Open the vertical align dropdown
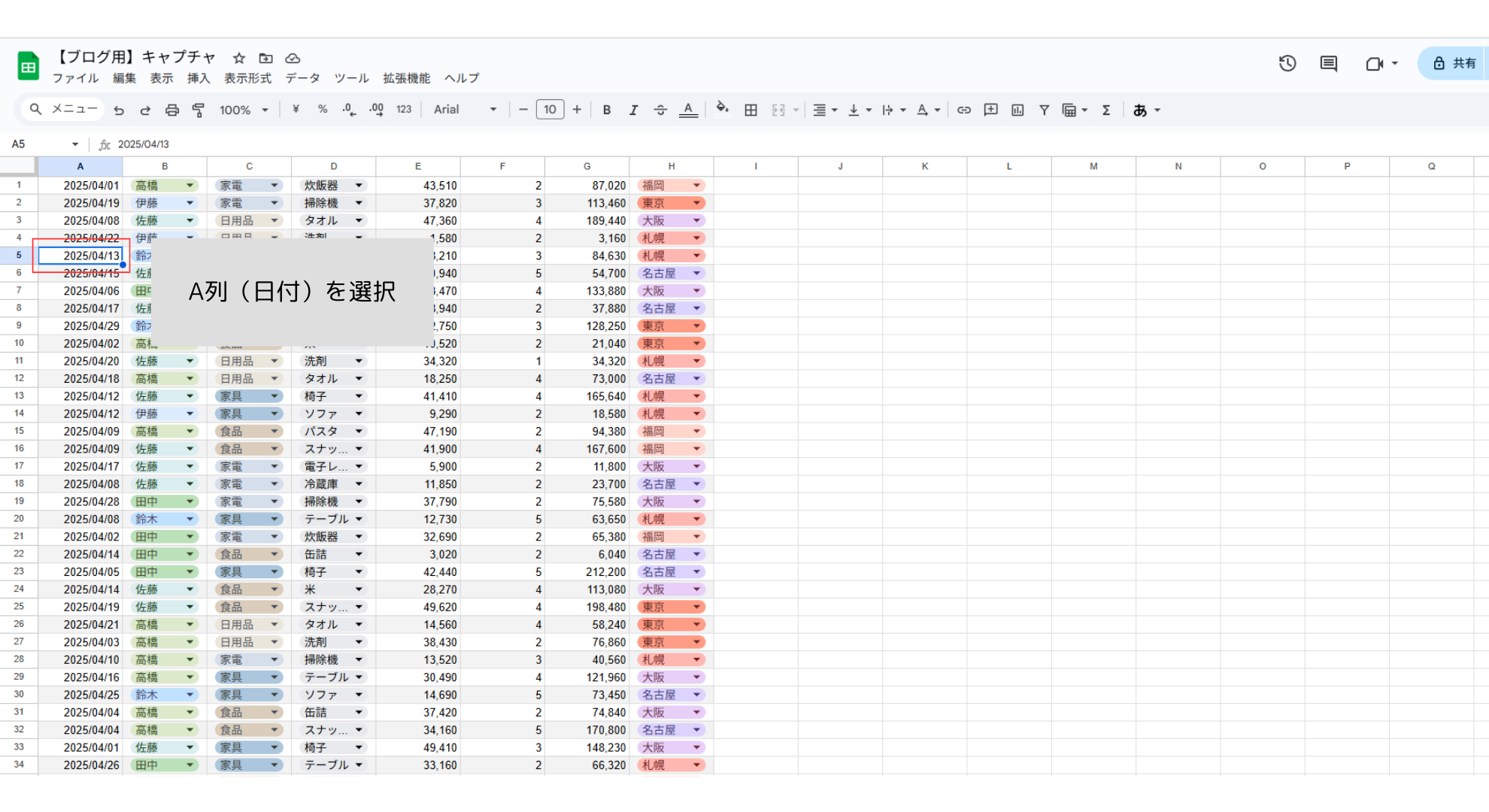The width and height of the screenshot is (1489, 812). click(x=860, y=110)
